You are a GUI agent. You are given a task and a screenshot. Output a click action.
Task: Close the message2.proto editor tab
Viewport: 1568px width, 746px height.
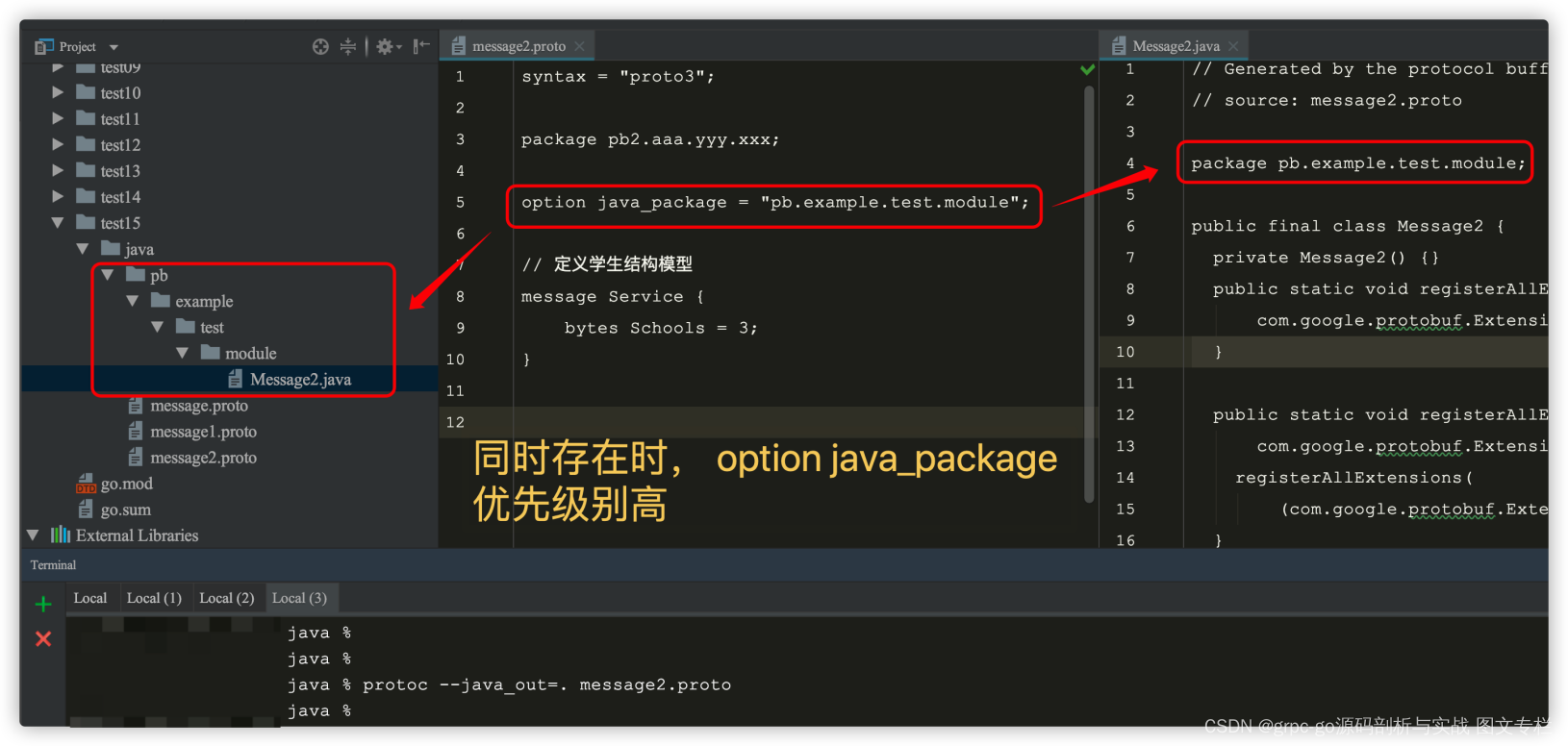pos(579,46)
